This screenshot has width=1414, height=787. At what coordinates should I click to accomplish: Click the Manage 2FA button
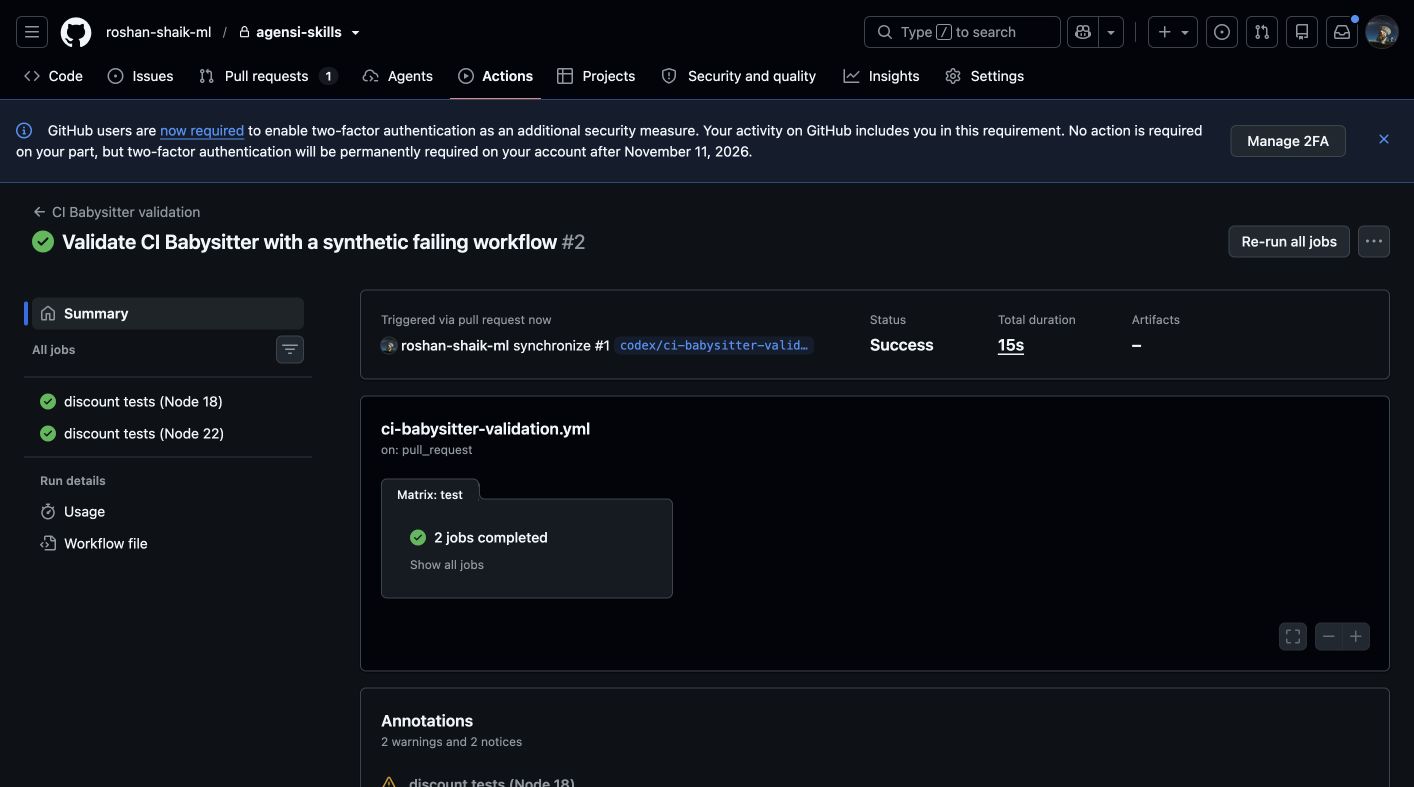[1288, 141]
